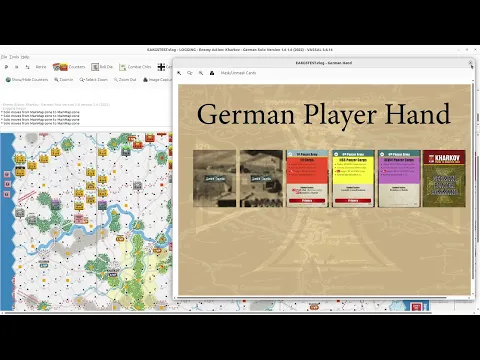The height and width of the screenshot is (360, 480).
Task: Click the German Hand vertical scrollbar
Action: point(473,182)
